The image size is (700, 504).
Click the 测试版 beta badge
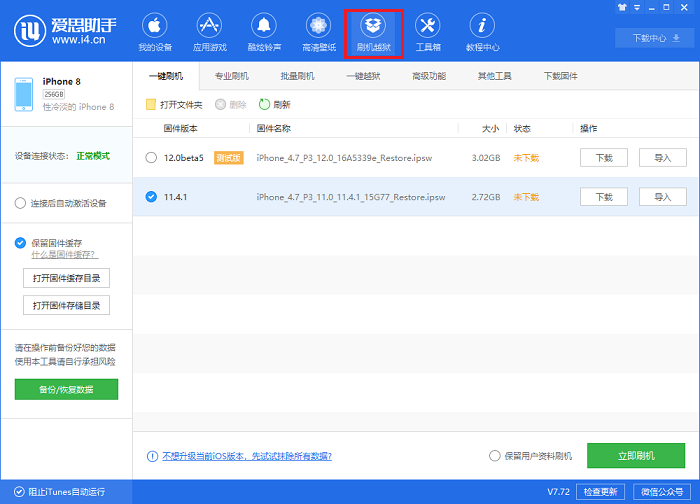point(229,158)
